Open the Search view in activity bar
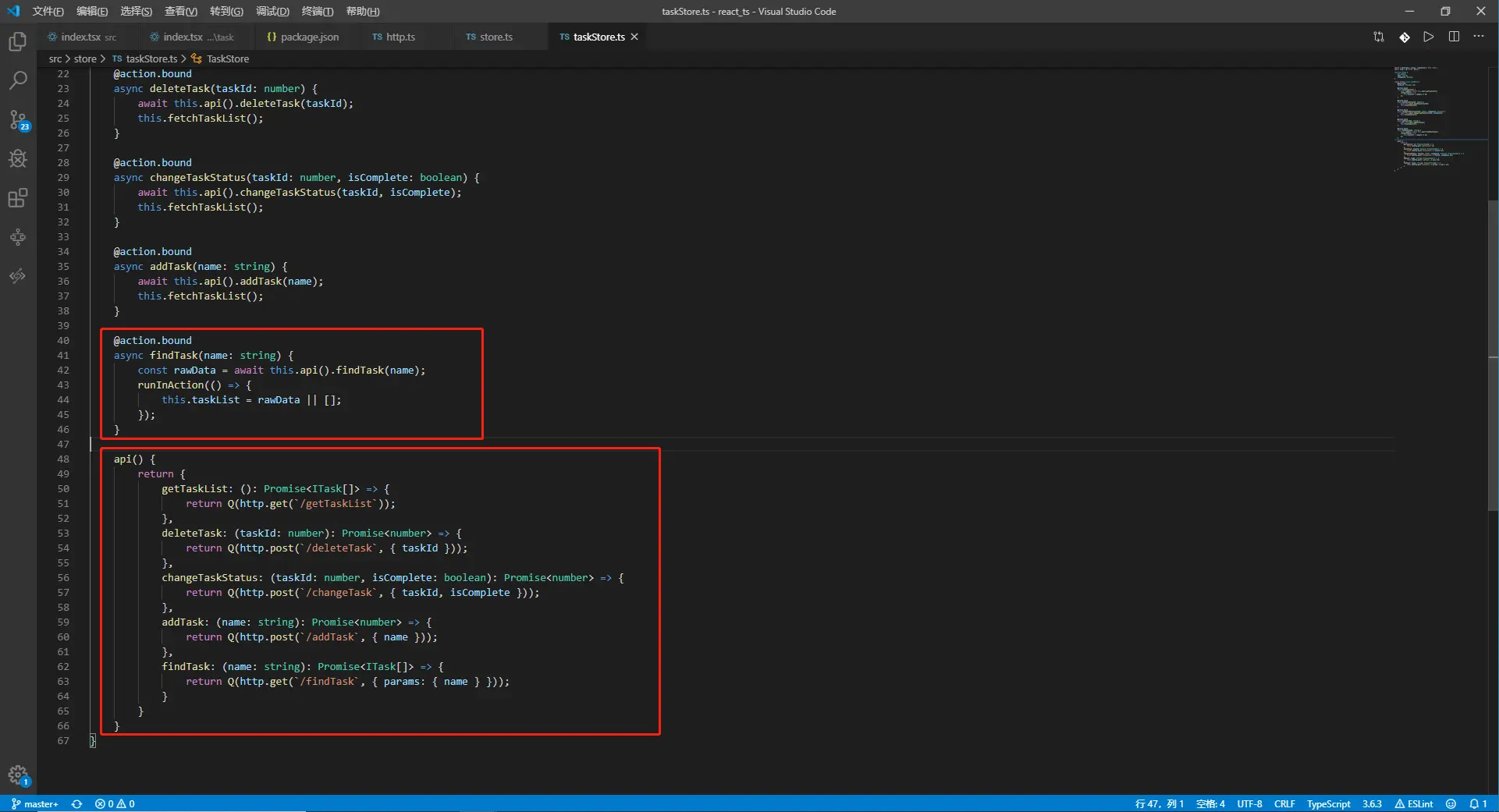The image size is (1499, 812). pyautogui.click(x=18, y=80)
